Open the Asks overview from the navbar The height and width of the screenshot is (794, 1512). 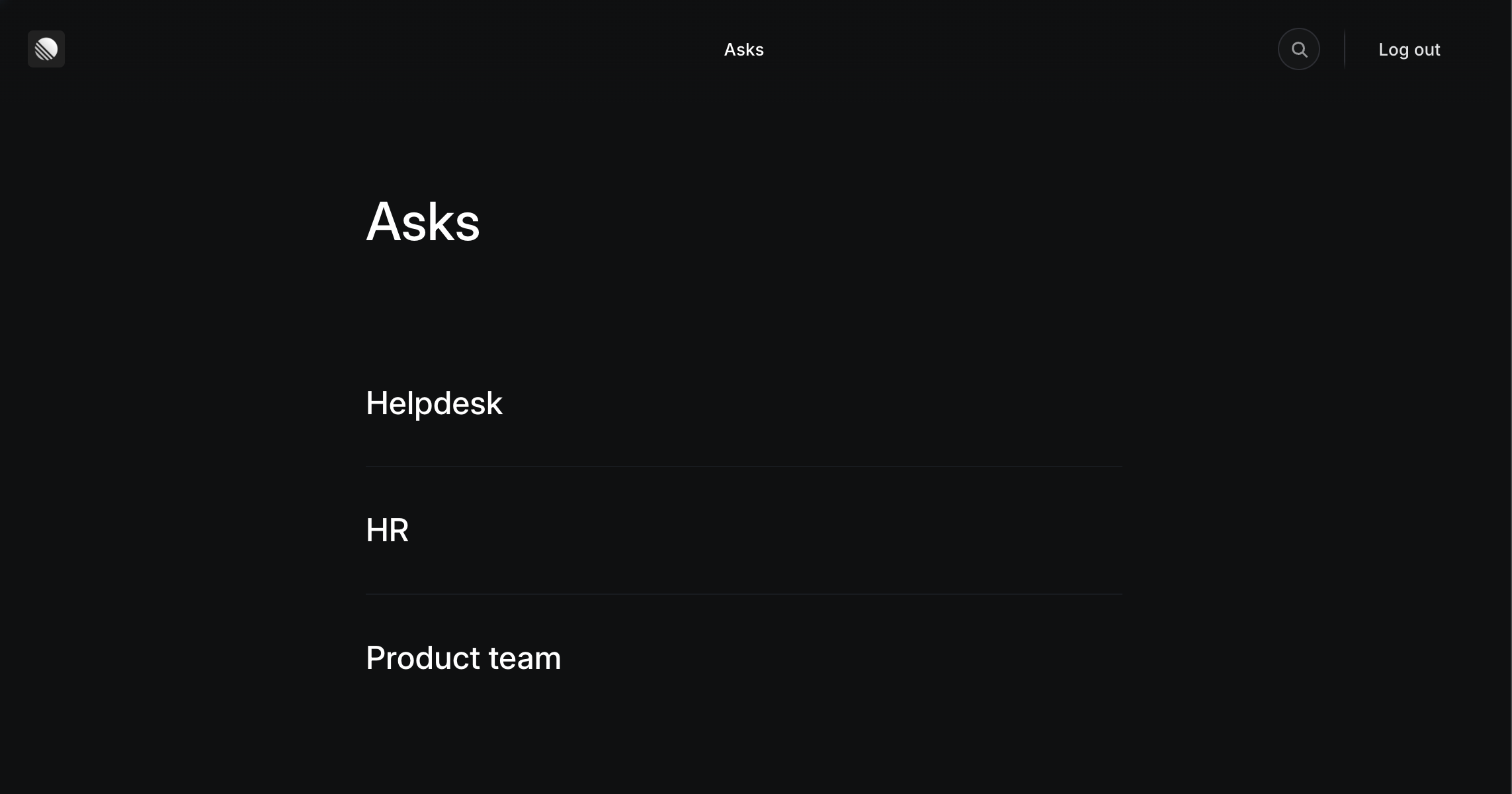click(743, 48)
